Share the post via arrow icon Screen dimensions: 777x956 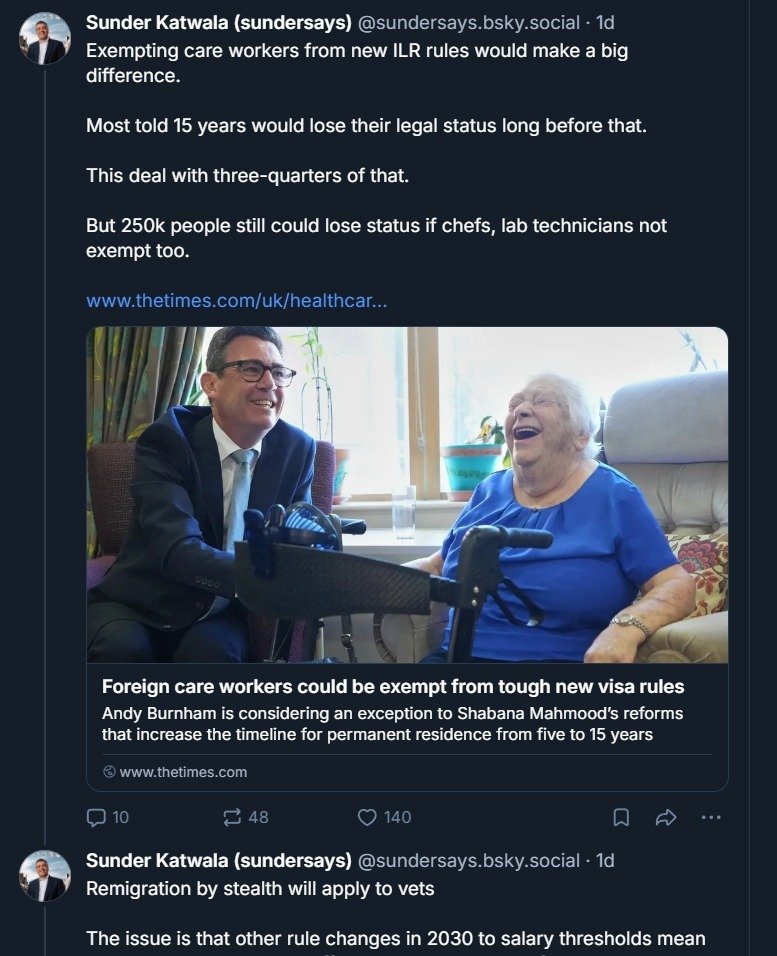click(x=666, y=817)
